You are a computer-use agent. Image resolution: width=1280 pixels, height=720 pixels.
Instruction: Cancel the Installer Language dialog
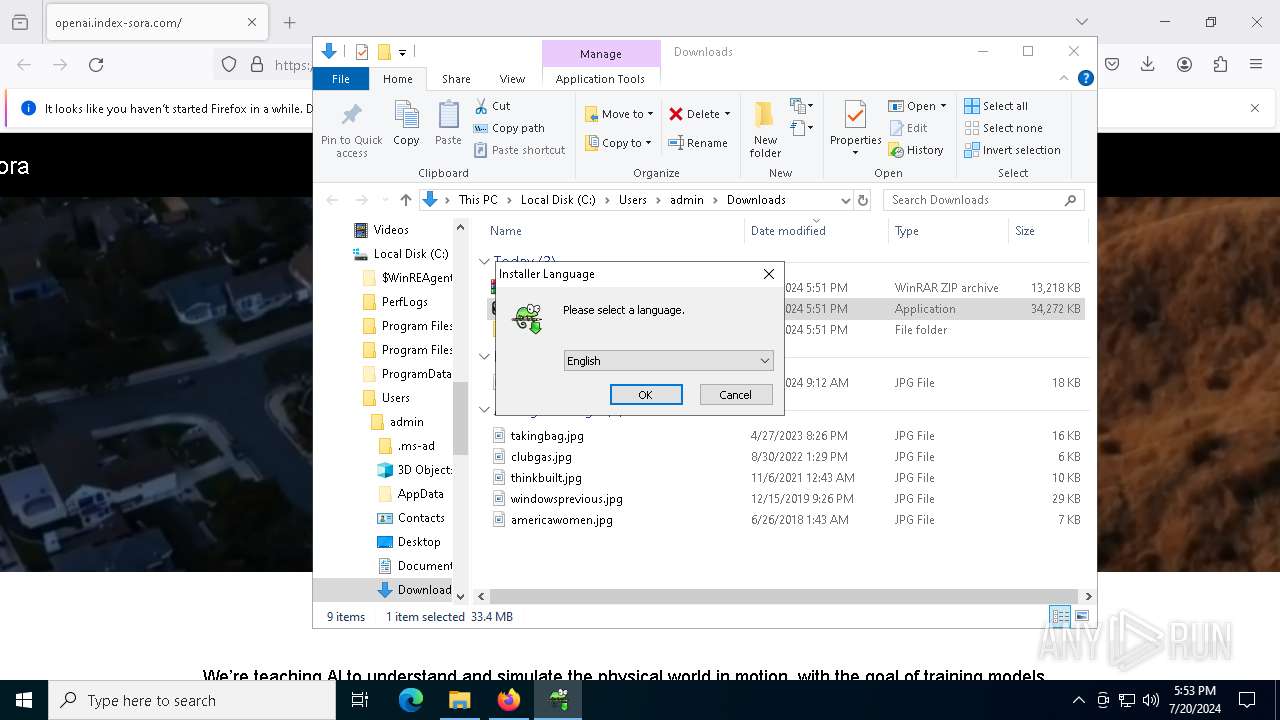tap(735, 395)
